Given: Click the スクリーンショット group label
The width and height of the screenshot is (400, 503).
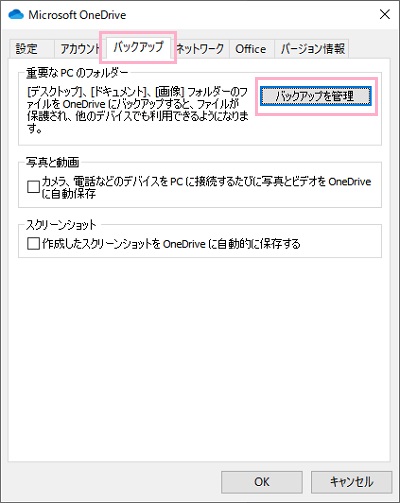Looking at the screenshot, I should 61,225.
